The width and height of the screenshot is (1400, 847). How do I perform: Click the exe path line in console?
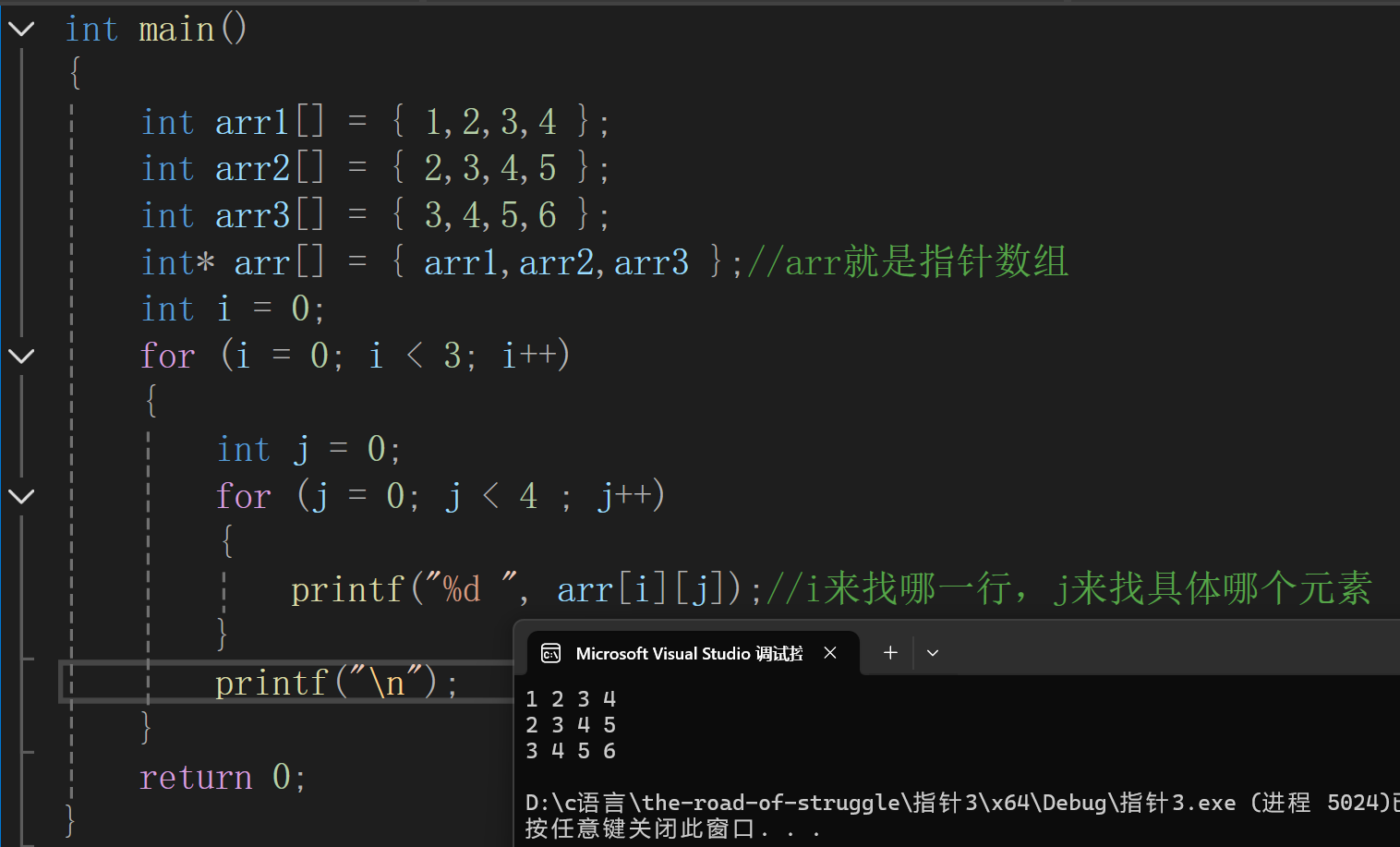coord(962,803)
